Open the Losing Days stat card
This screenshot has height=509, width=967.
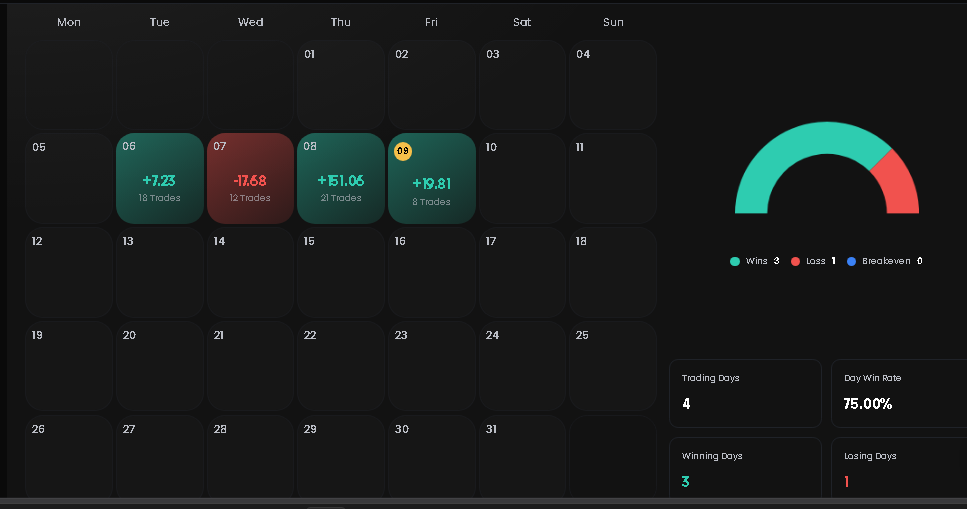click(899, 468)
